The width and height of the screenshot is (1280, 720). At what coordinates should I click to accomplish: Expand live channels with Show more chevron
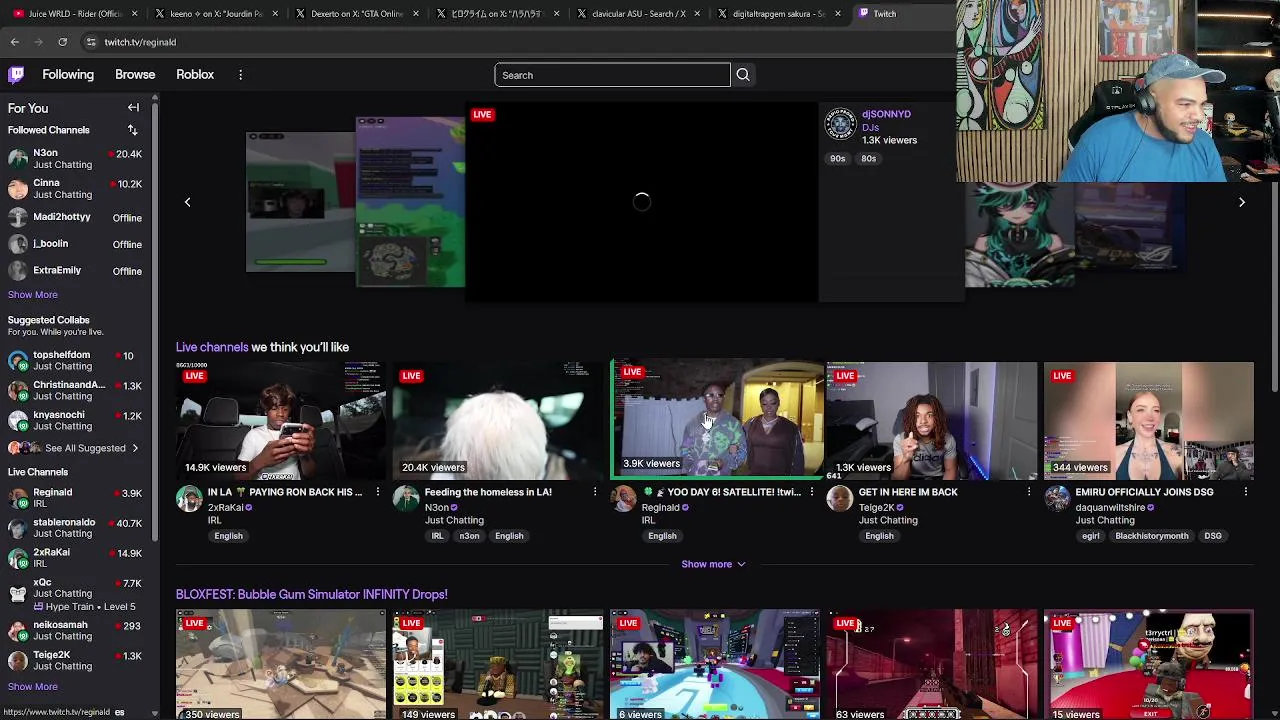coord(713,564)
